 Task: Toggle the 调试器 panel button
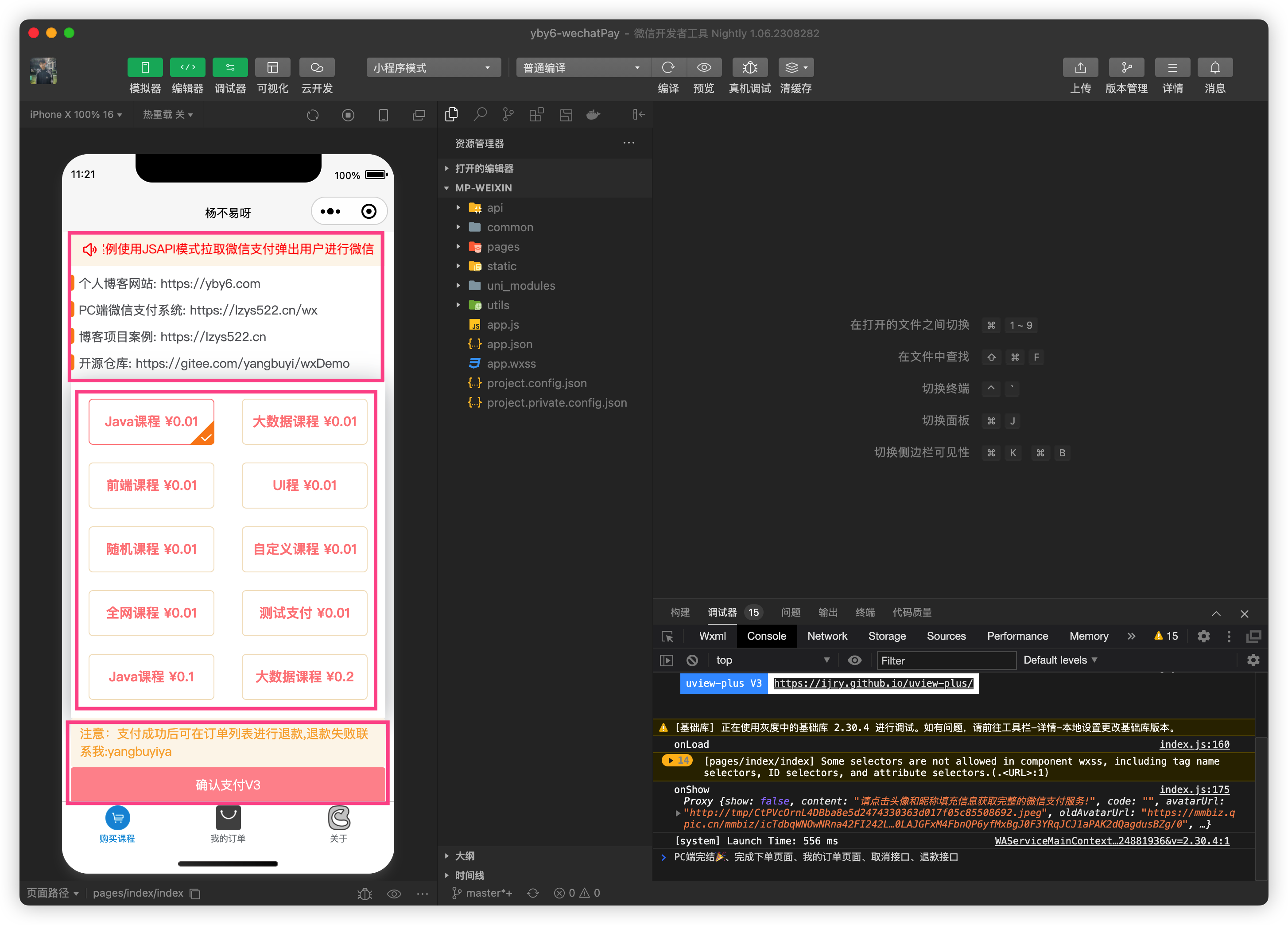(230, 68)
